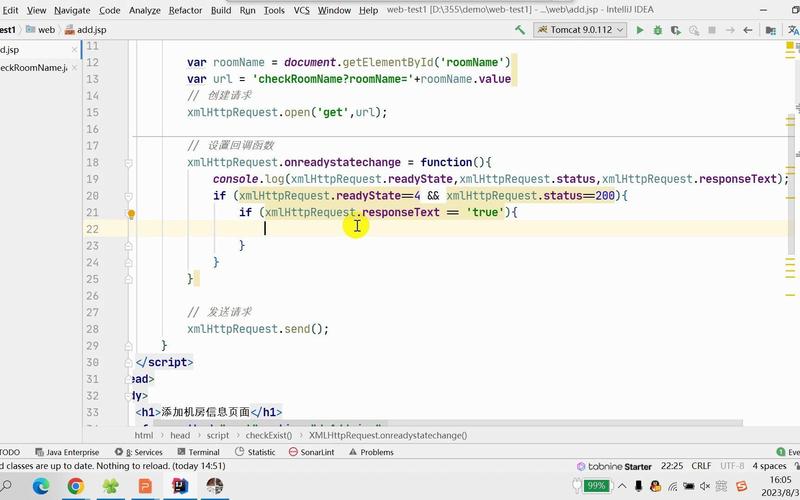Viewport: 800px width, 500px height.
Task: Start debugging with the green bug icon
Action: (658, 30)
